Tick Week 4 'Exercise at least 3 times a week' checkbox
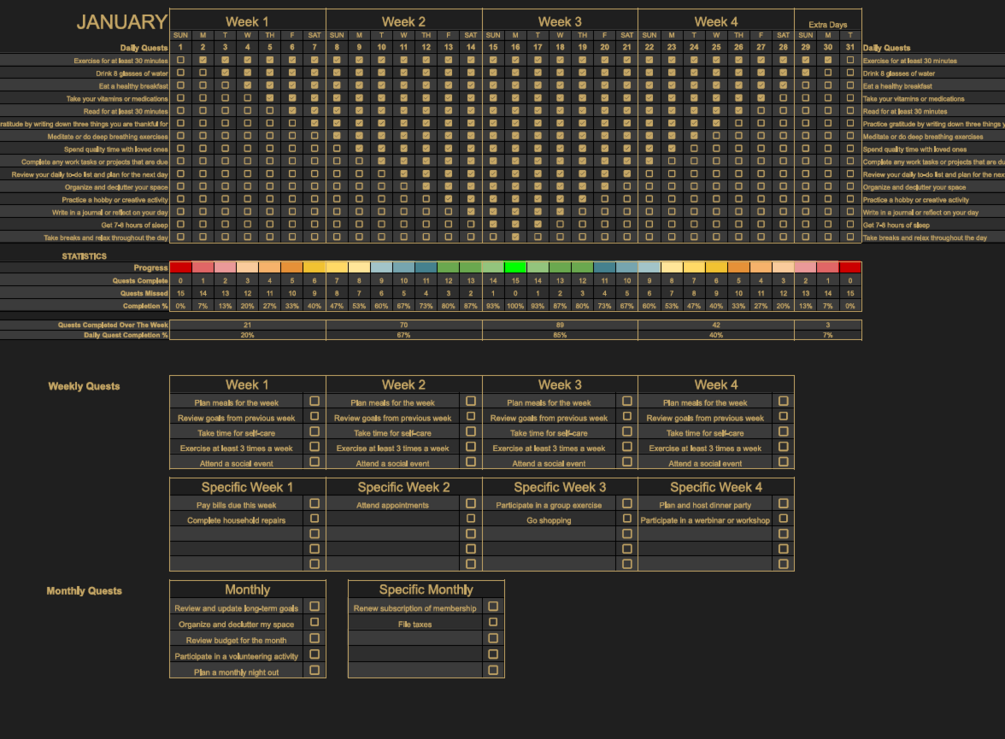Image resolution: width=1005 pixels, height=739 pixels. [x=783, y=447]
